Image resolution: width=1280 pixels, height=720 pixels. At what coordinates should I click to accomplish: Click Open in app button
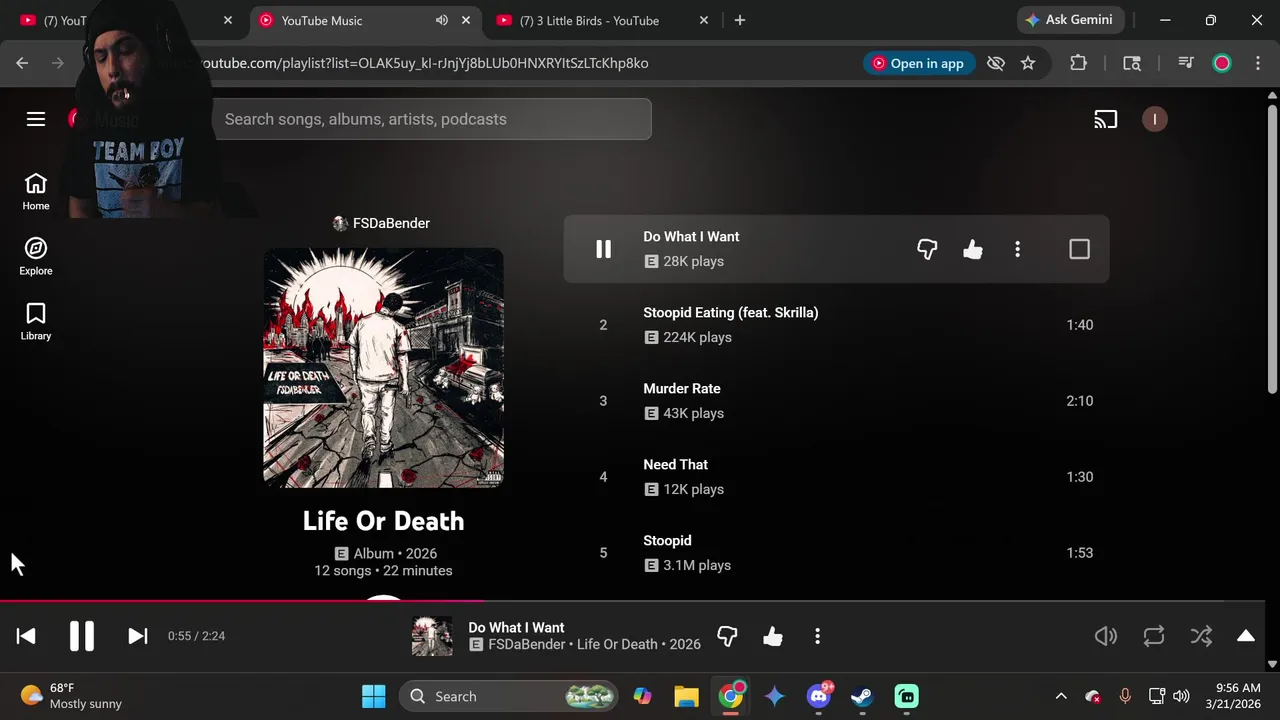918,63
